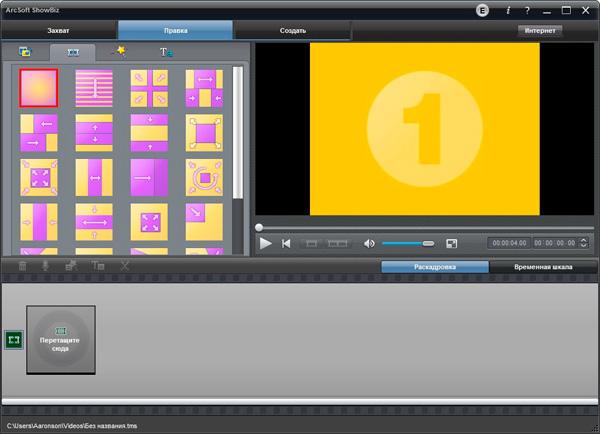Select the transitions tab icon

pyautogui.click(x=72, y=52)
